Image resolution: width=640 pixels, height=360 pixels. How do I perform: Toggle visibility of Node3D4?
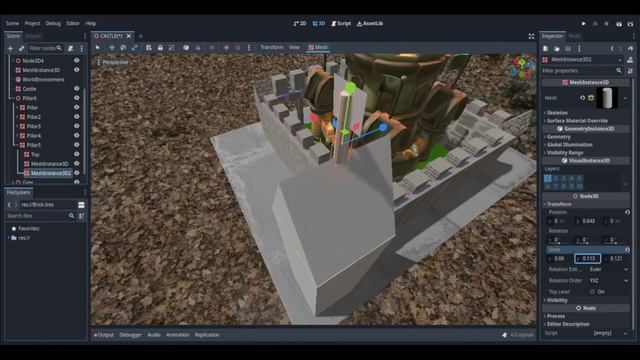[x=76, y=60]
